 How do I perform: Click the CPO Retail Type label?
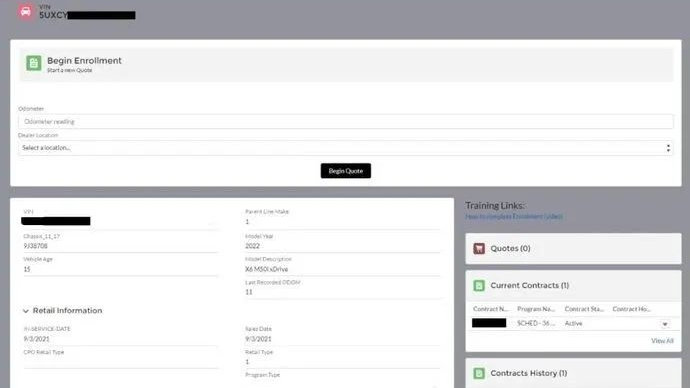click(x=44, y=352)
